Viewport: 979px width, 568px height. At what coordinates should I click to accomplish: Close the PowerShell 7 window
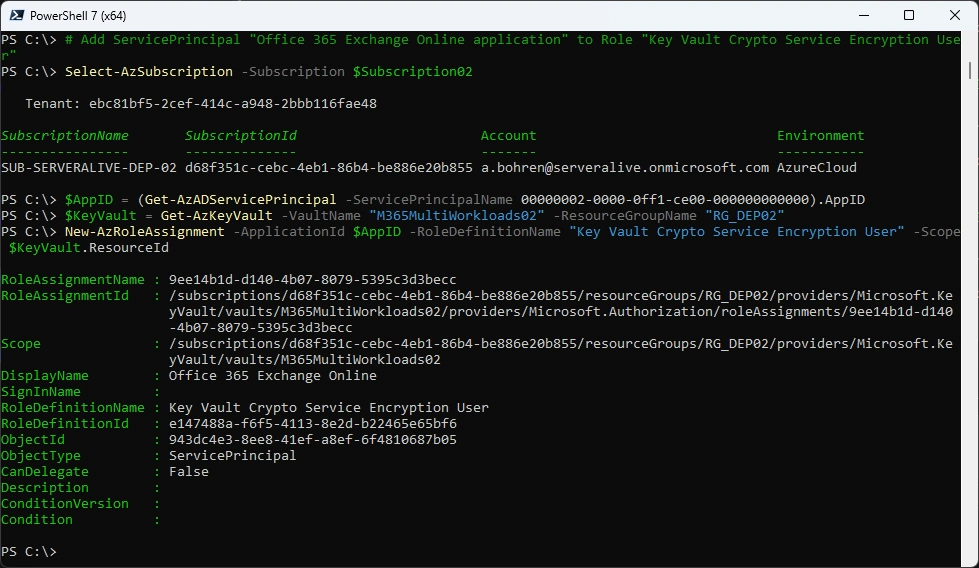point(955,15)
